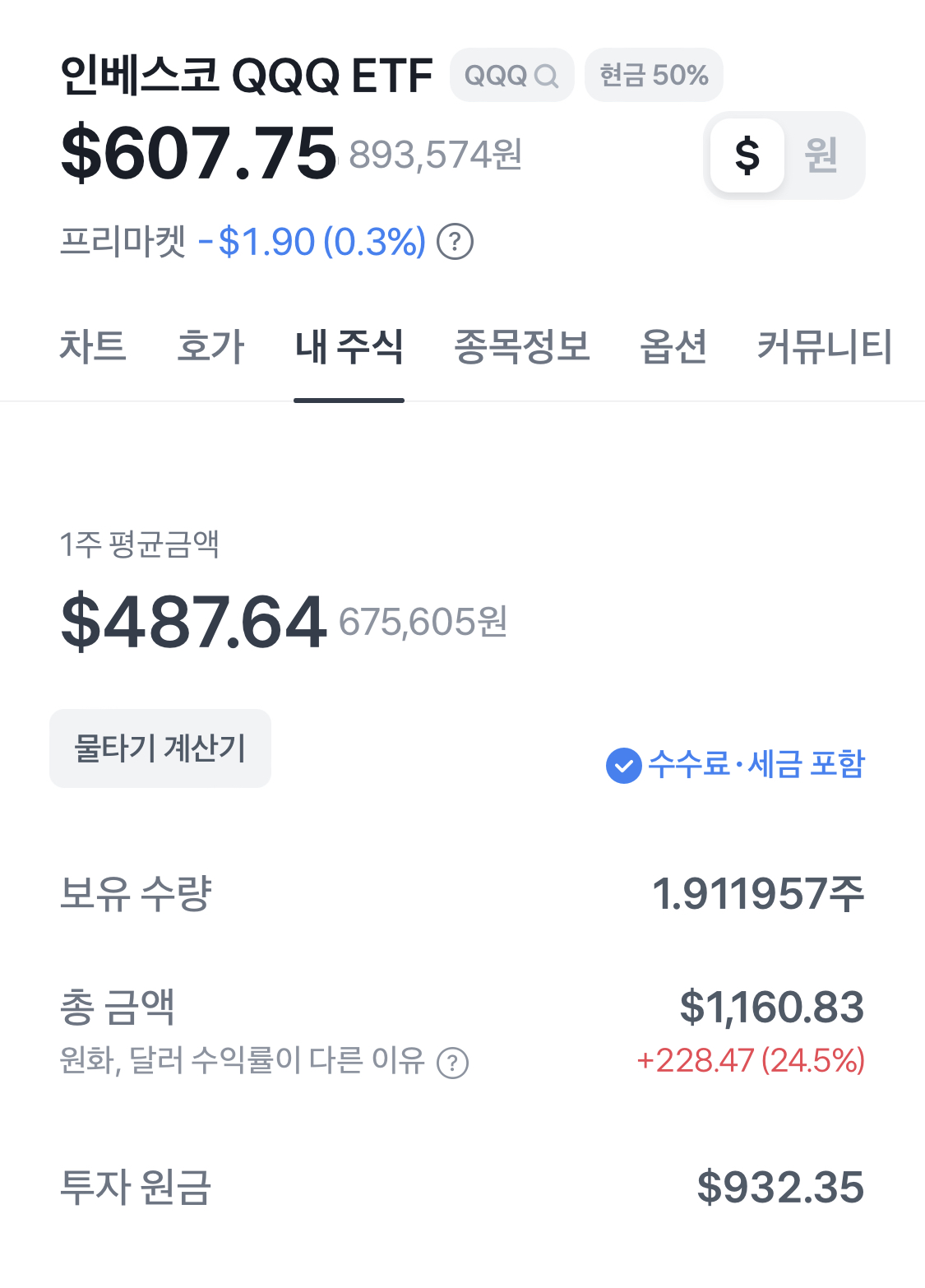Tap the premarket -$1.90 (0.3%) change

tap(312, 242)
